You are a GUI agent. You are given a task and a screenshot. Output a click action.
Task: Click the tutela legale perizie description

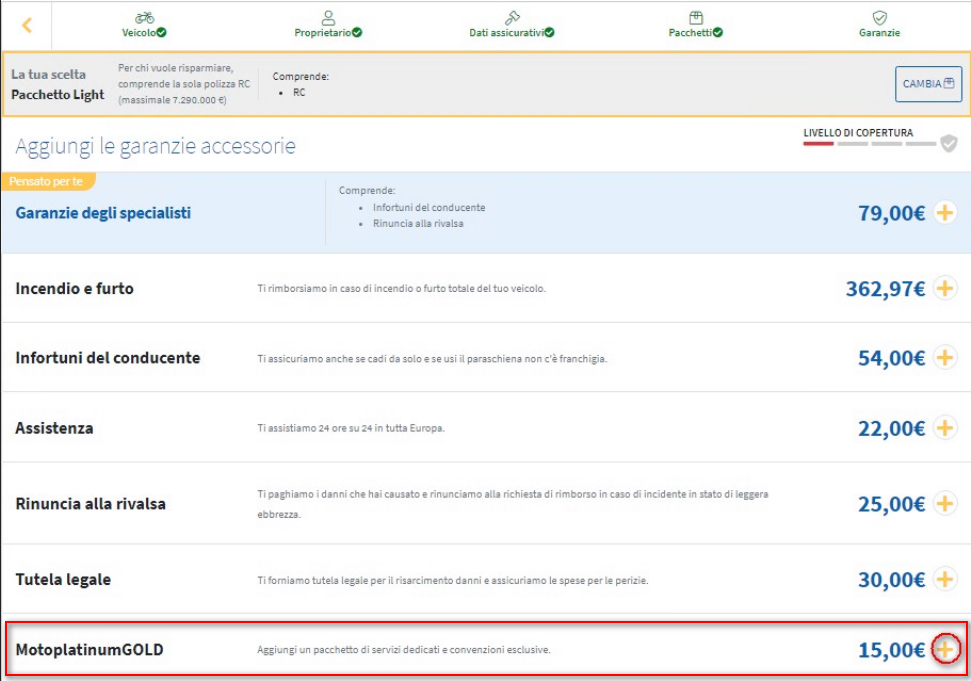pyautogui.click(x=453, y=580)
